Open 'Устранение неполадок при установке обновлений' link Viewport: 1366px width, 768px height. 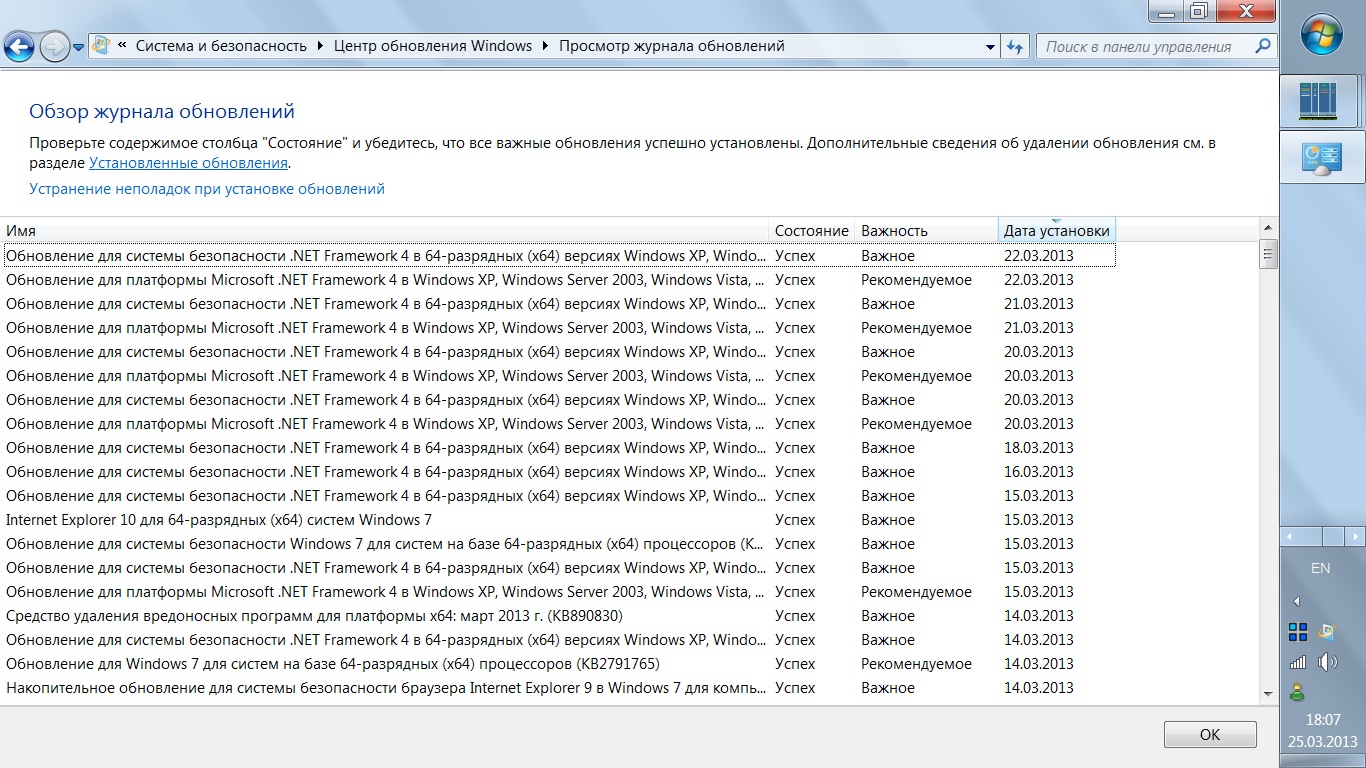pos(207,189)
